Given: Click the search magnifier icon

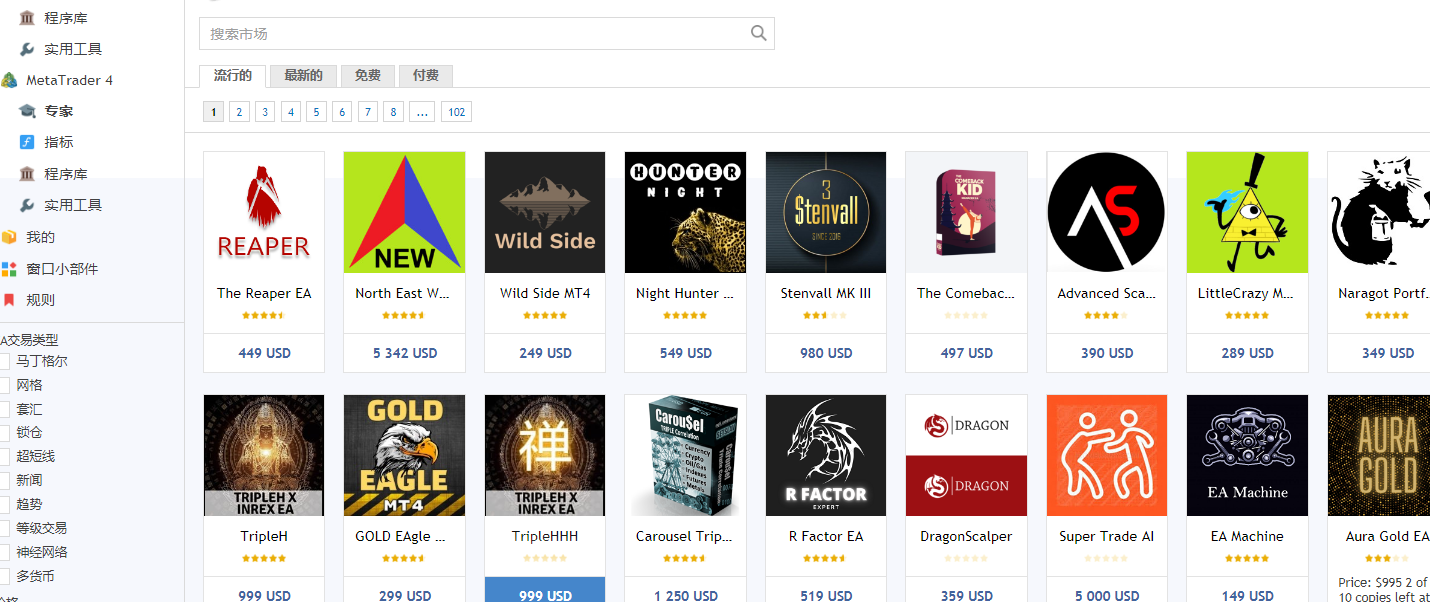Looking at the screenshot, I should pos(758,33).
